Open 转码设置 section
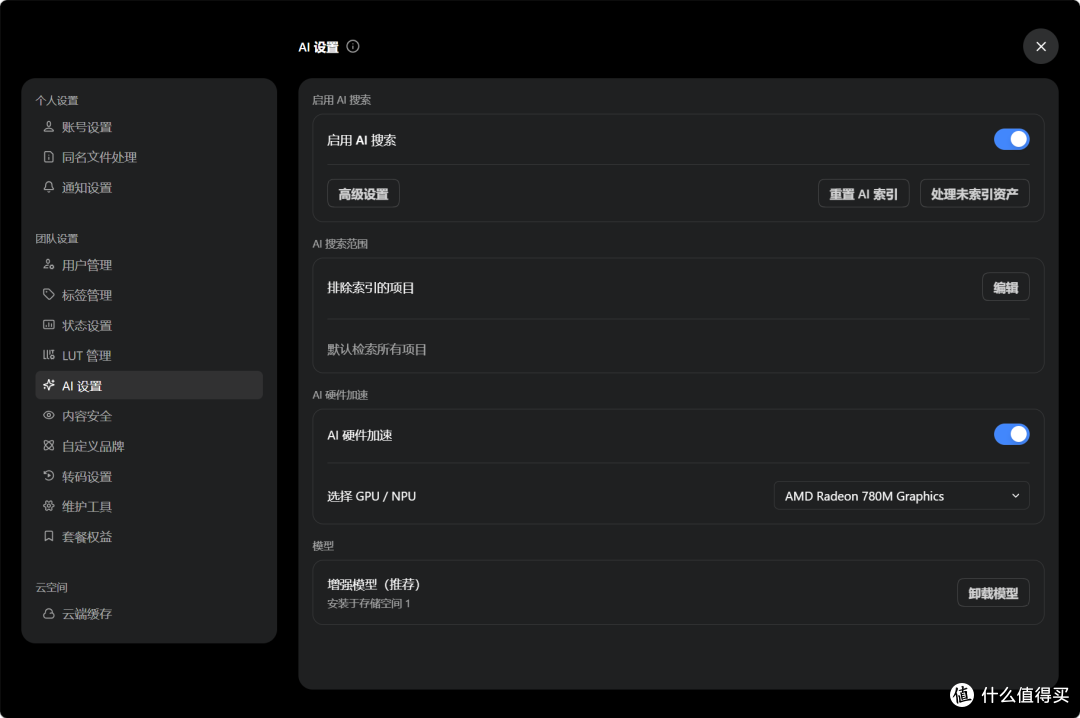 coord(149,476)
